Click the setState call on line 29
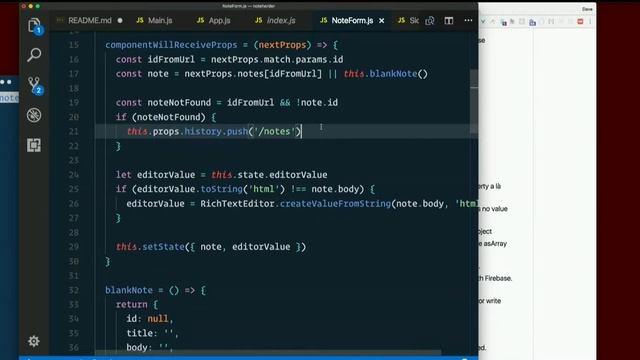 pos(163,247)
